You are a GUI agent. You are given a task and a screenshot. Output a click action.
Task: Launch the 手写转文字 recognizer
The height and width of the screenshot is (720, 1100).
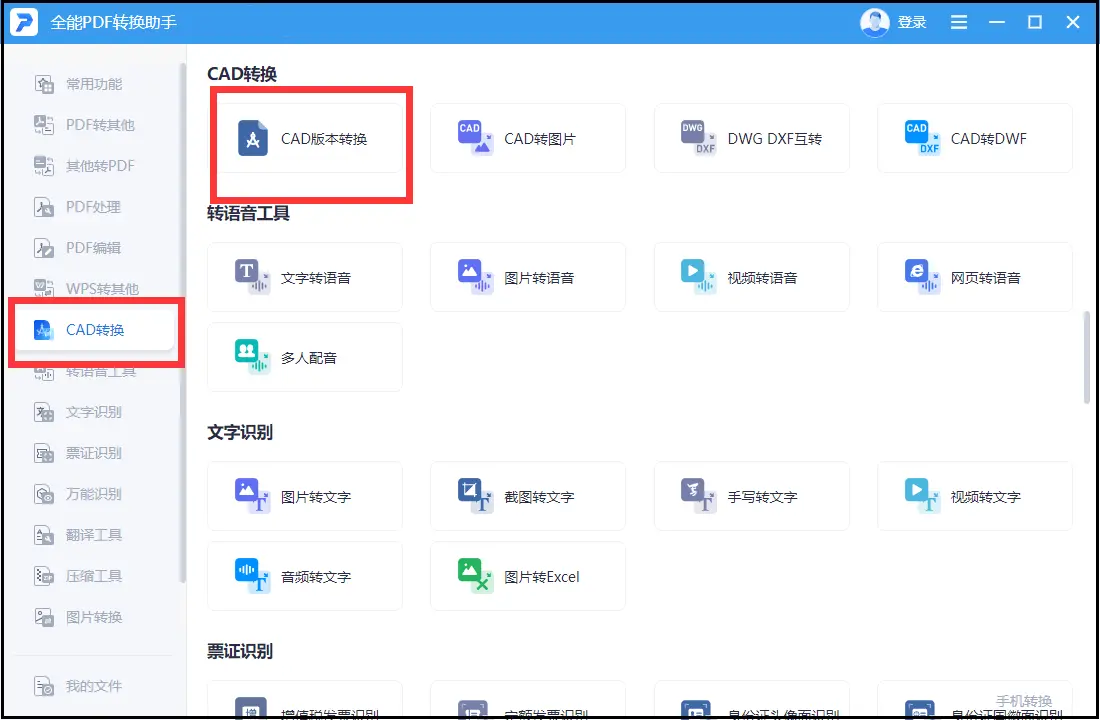point(751,496)
